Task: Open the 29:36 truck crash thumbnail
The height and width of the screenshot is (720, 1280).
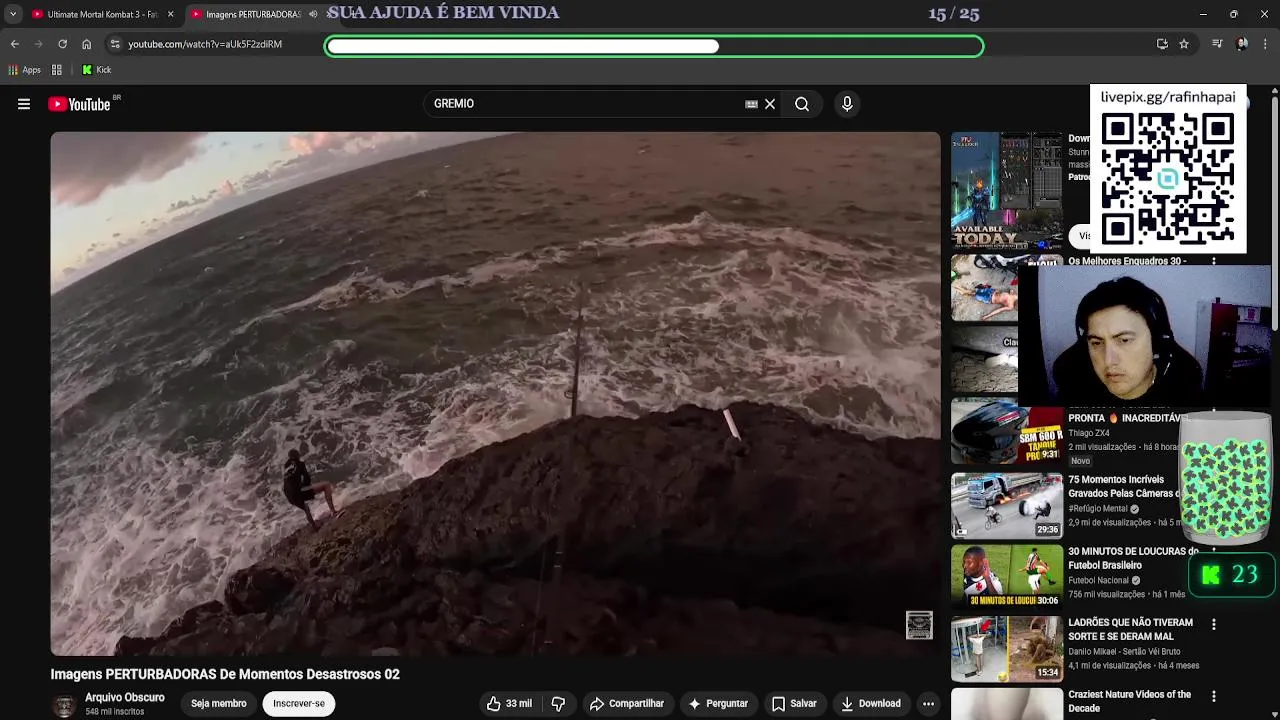Action: click(x=1006, y=505)
